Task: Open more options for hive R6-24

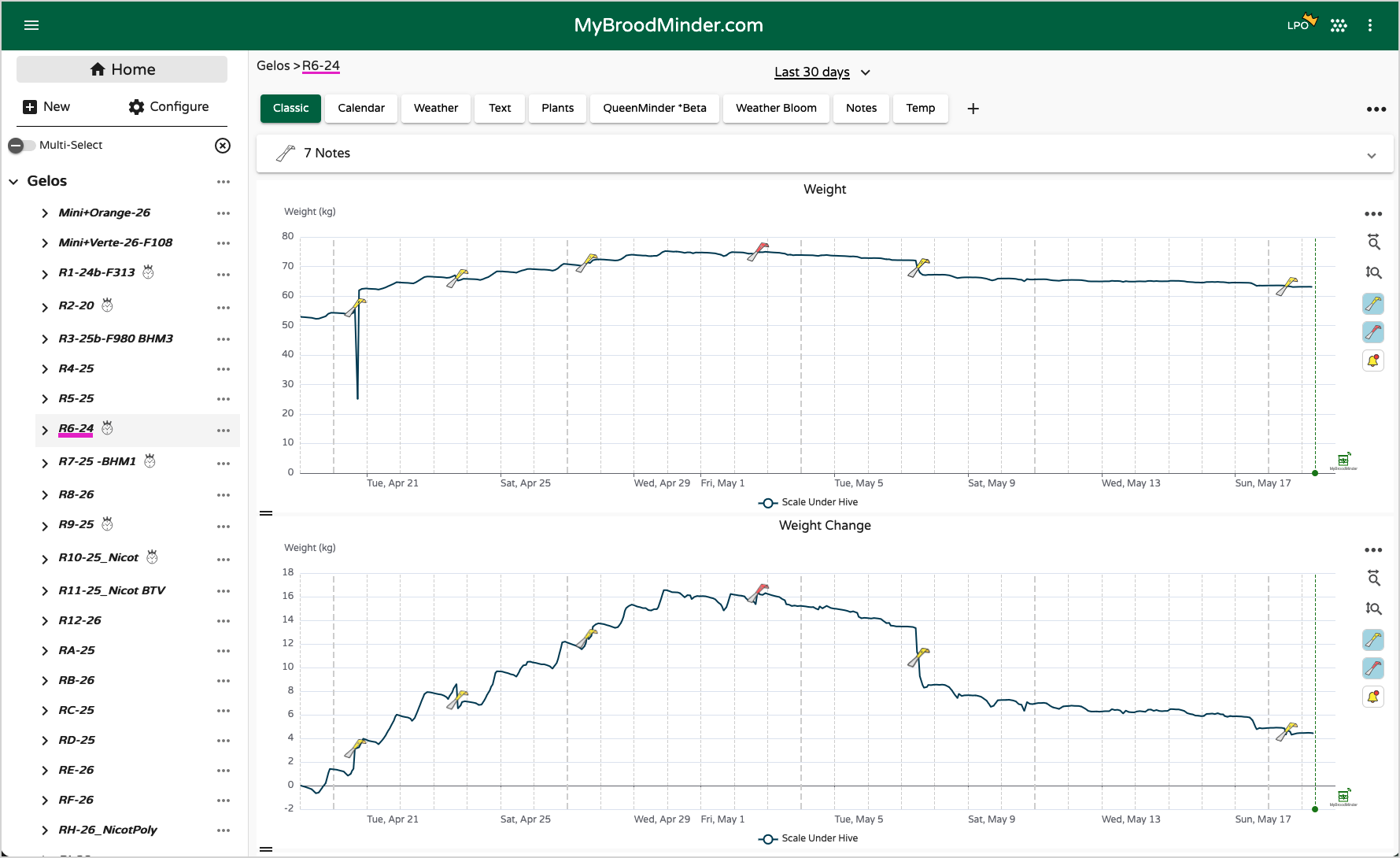Action: click(223, 431)
